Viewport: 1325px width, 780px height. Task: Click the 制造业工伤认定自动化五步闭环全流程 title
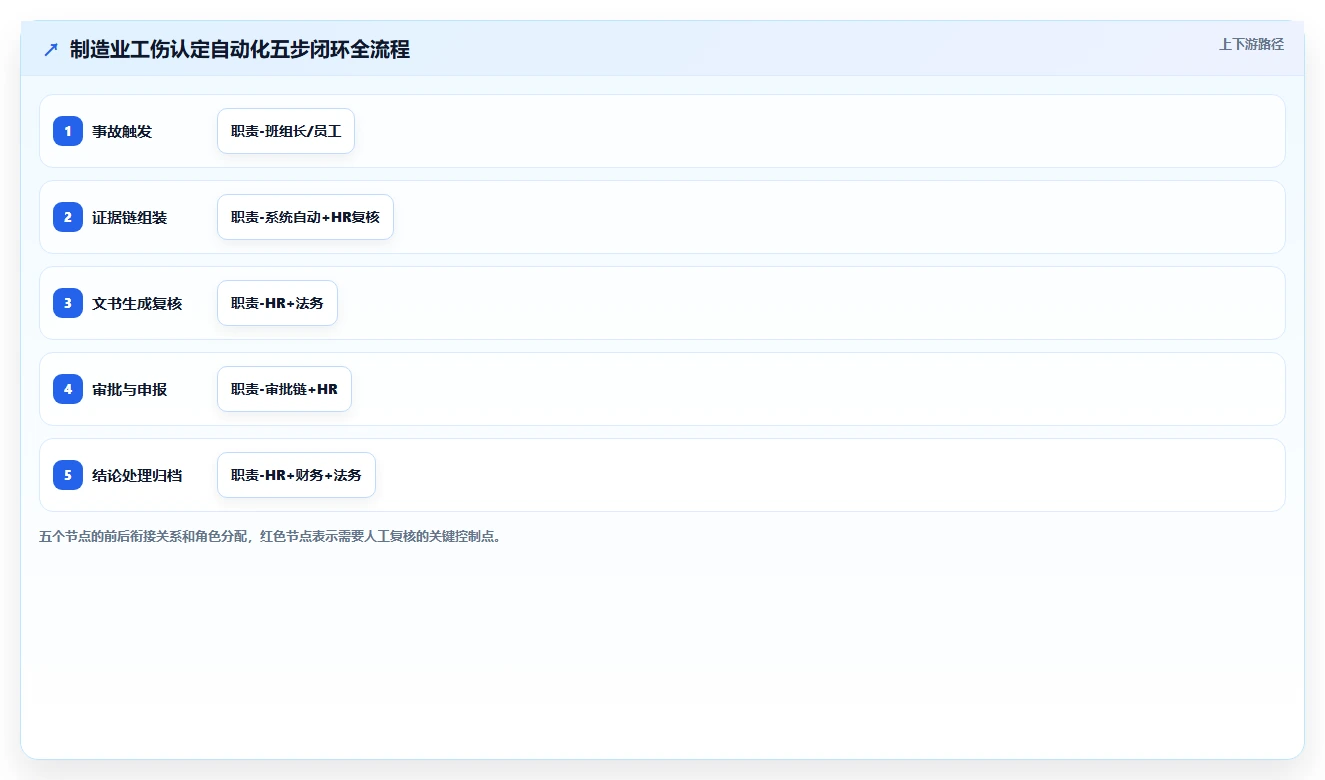pos(240,49)
